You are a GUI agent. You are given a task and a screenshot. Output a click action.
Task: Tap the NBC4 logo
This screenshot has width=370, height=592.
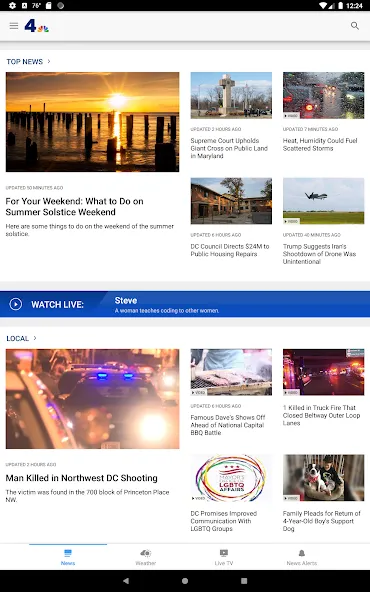point(37,26)
